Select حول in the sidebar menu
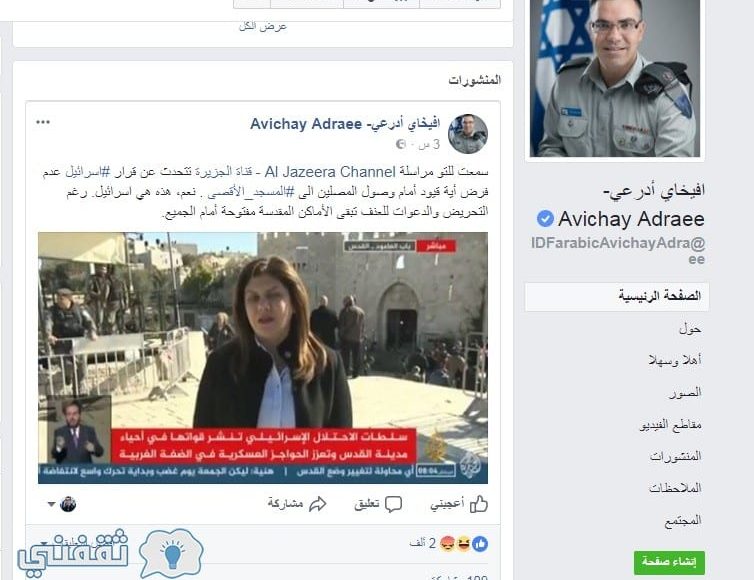Screen dimensions: 754x580 [690, 329]
